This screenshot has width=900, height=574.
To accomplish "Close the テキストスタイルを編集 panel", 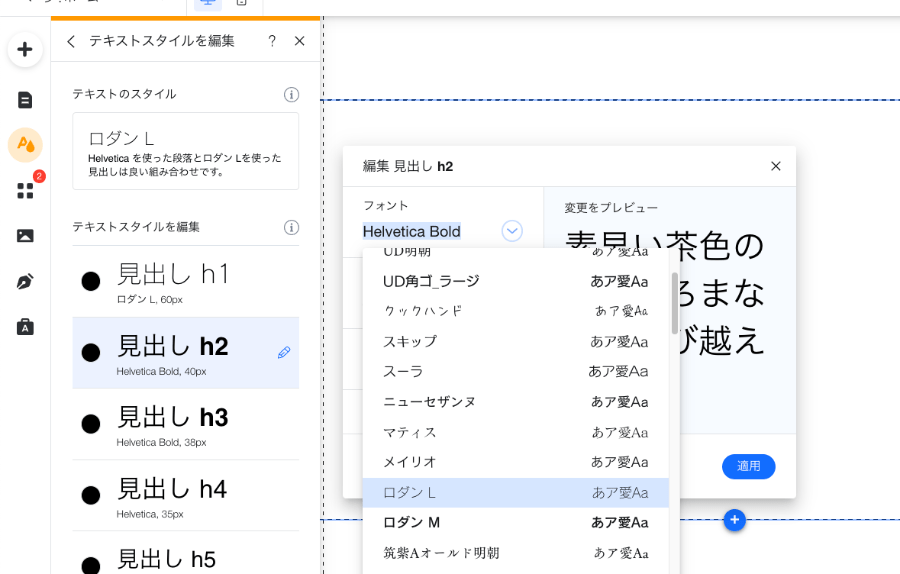I will [300, 41].
